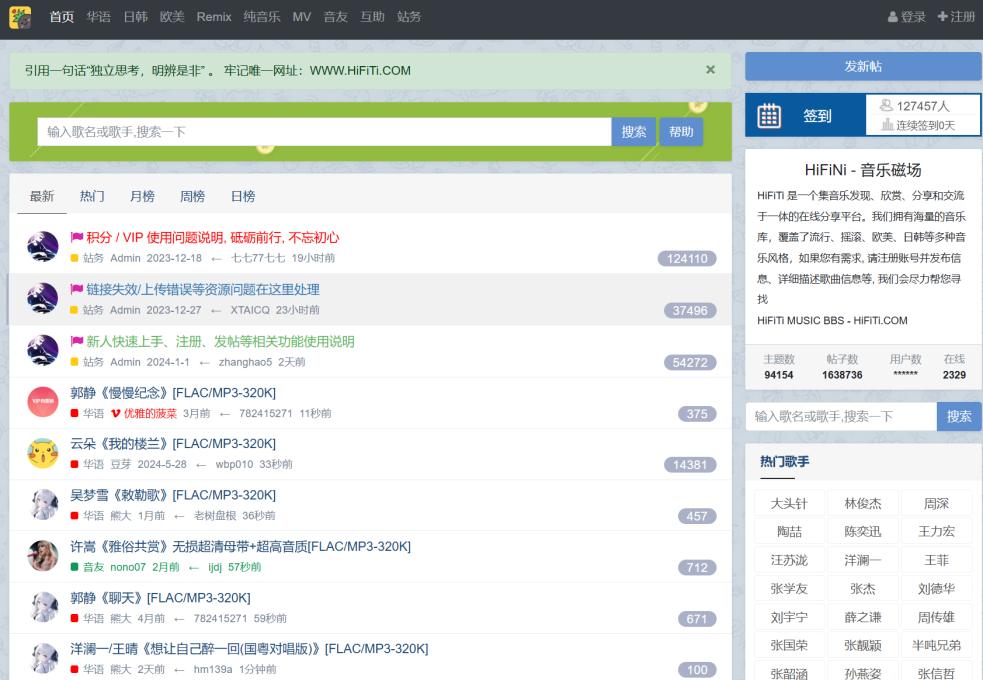Open post 吴梦雪《敕勒歌》[FLAC/MP3-320K]
The image size is (983, 680).
click(173, 495)
